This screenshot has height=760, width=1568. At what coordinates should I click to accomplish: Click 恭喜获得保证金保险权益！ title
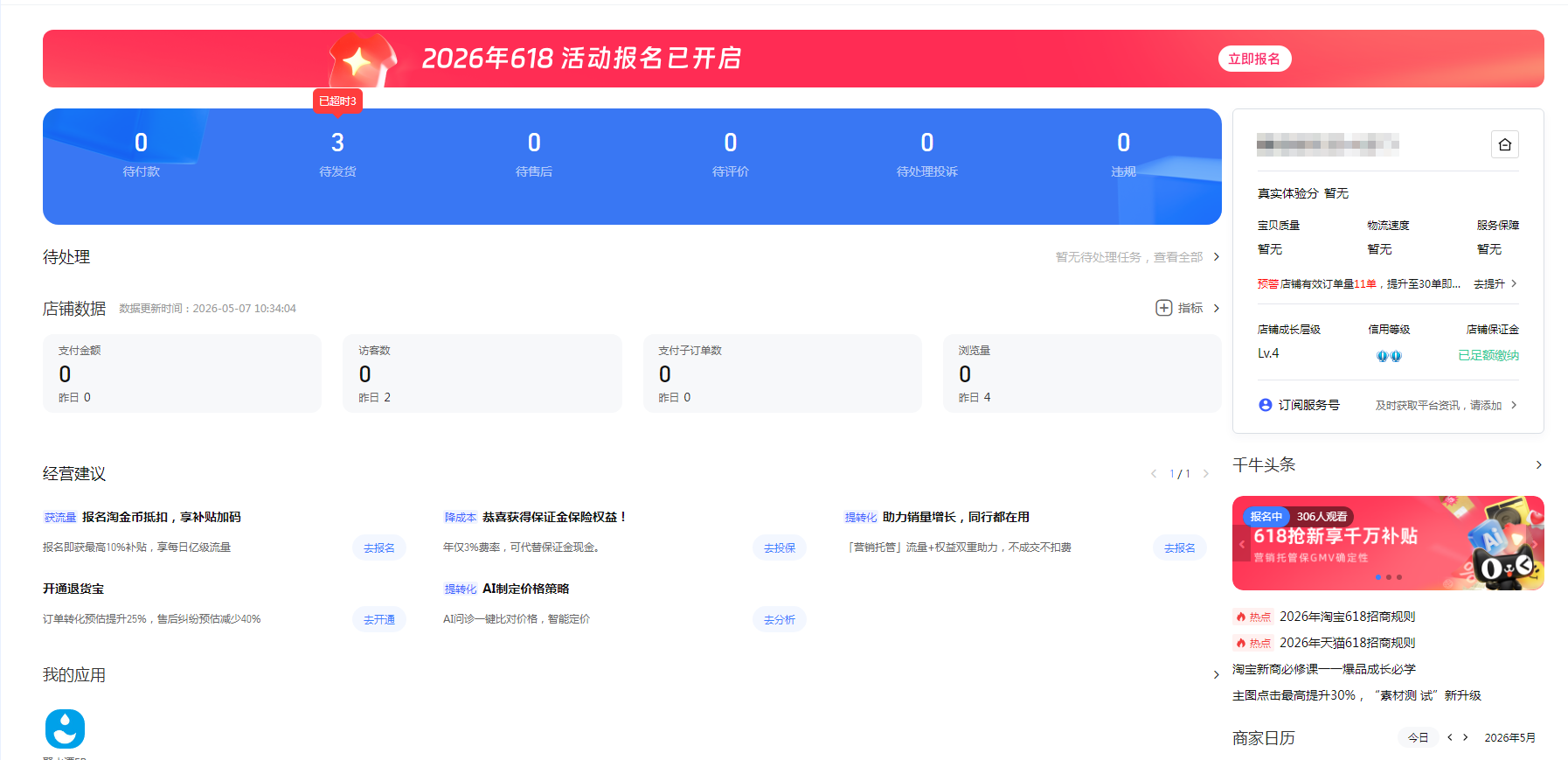[556, 517]
